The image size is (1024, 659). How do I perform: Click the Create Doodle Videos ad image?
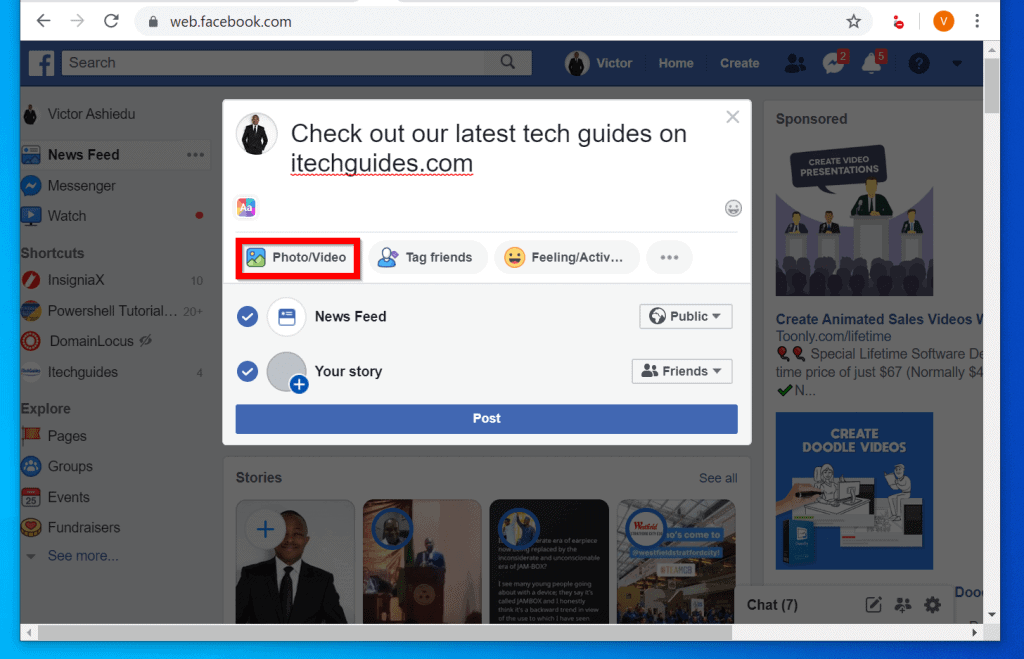854,490
